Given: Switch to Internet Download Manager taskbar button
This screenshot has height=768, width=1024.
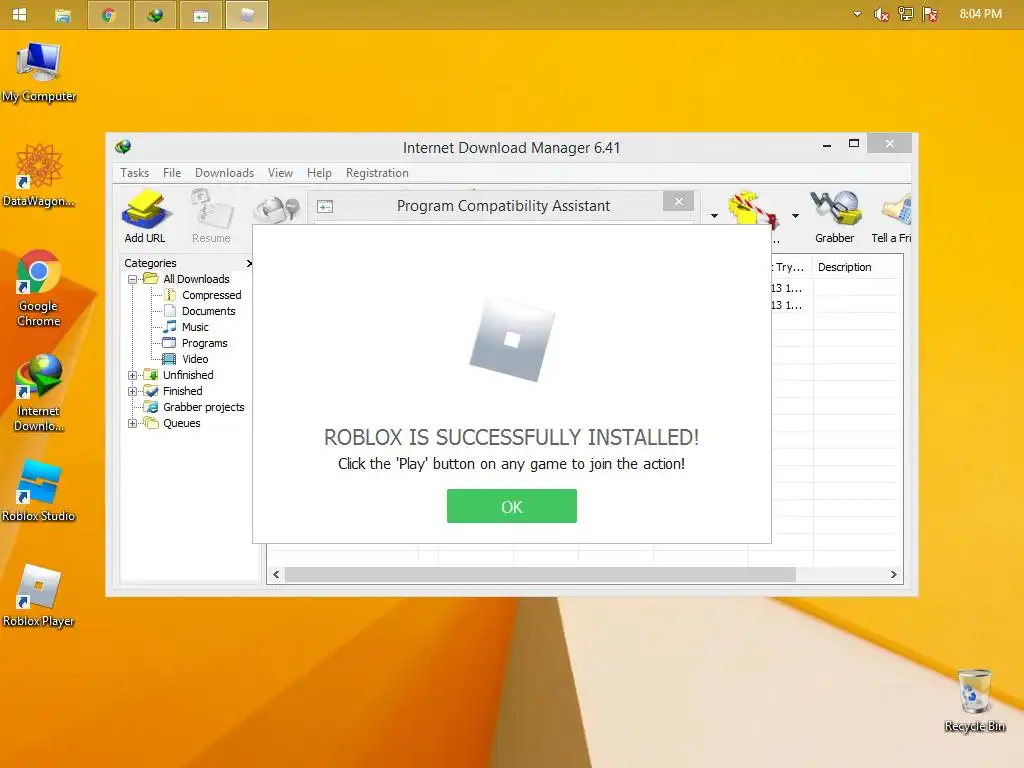Looking at the screenshot, I should point(155,15).
